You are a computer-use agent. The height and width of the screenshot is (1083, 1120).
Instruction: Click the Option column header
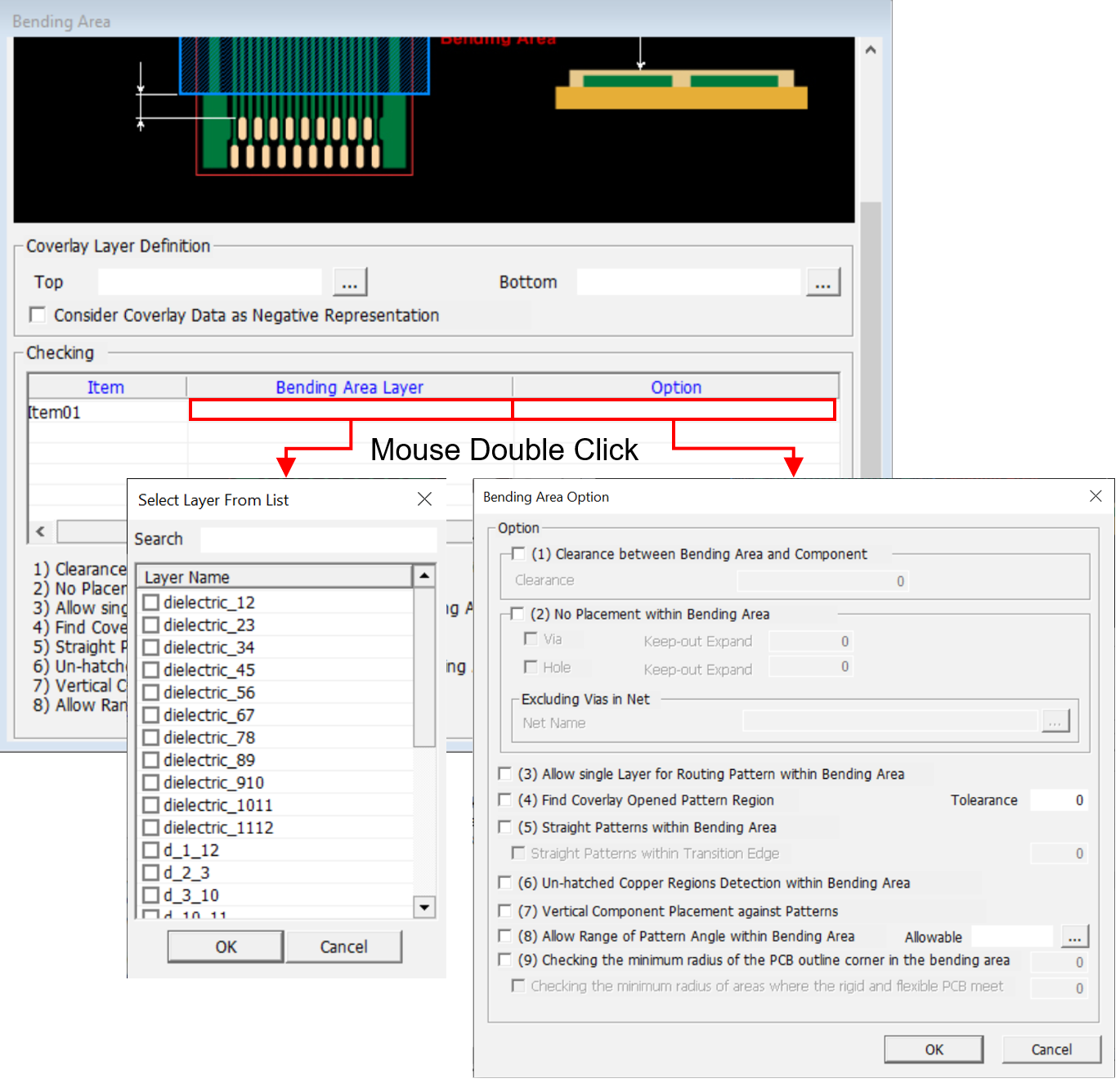point(675,387)
